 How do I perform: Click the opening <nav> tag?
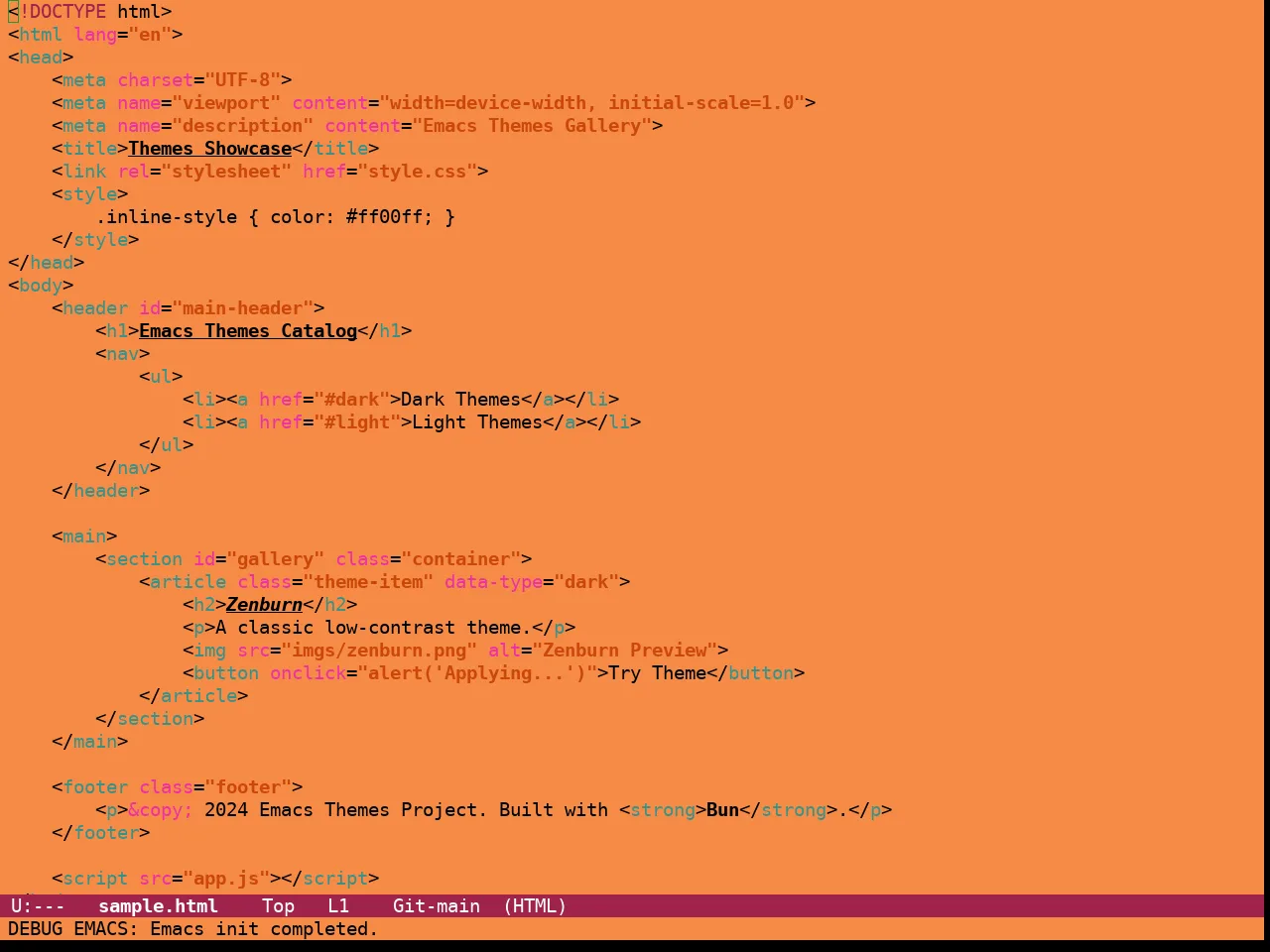123,354
